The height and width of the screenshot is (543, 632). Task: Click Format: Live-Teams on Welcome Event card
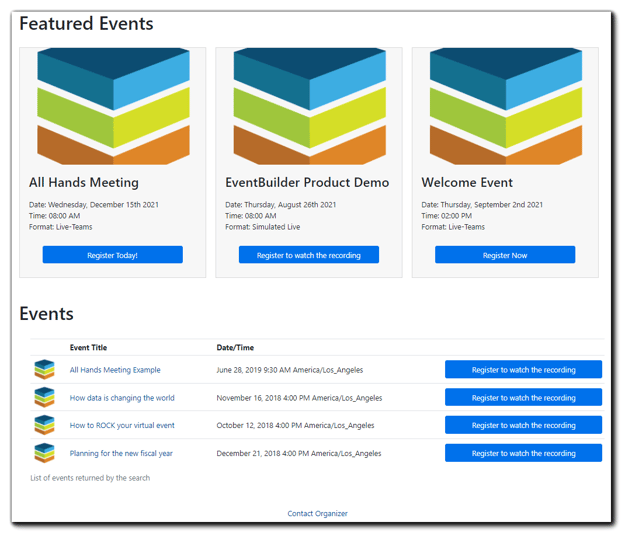coord(453,227)
